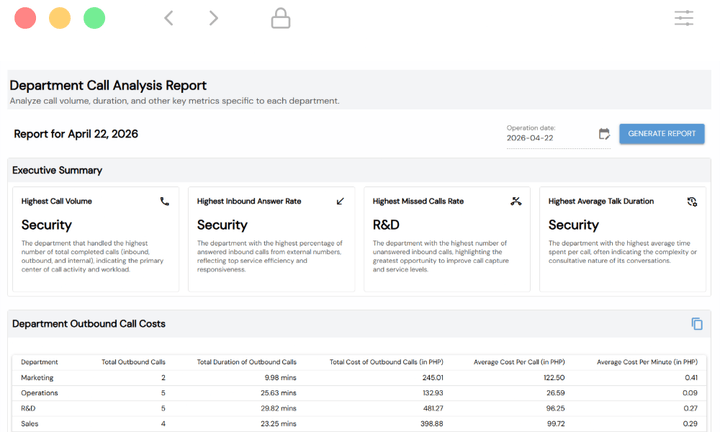The image size is (720, 432).
Task: Sort by Total Outbound Calls column header
Action: coord(133,362)
